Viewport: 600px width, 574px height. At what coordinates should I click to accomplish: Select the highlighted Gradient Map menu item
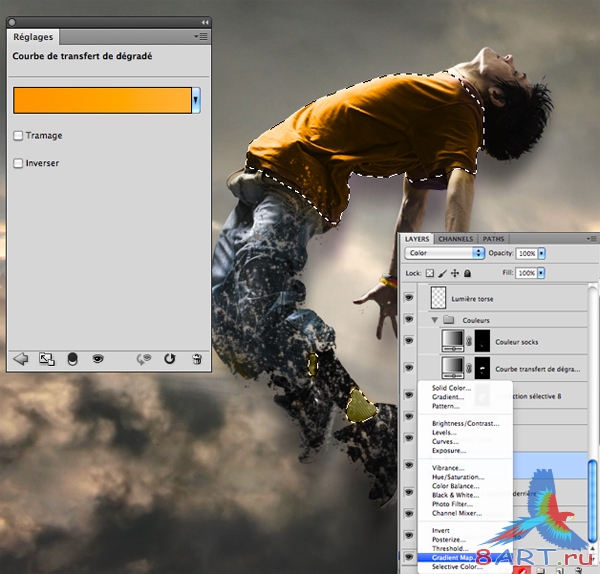465,558
